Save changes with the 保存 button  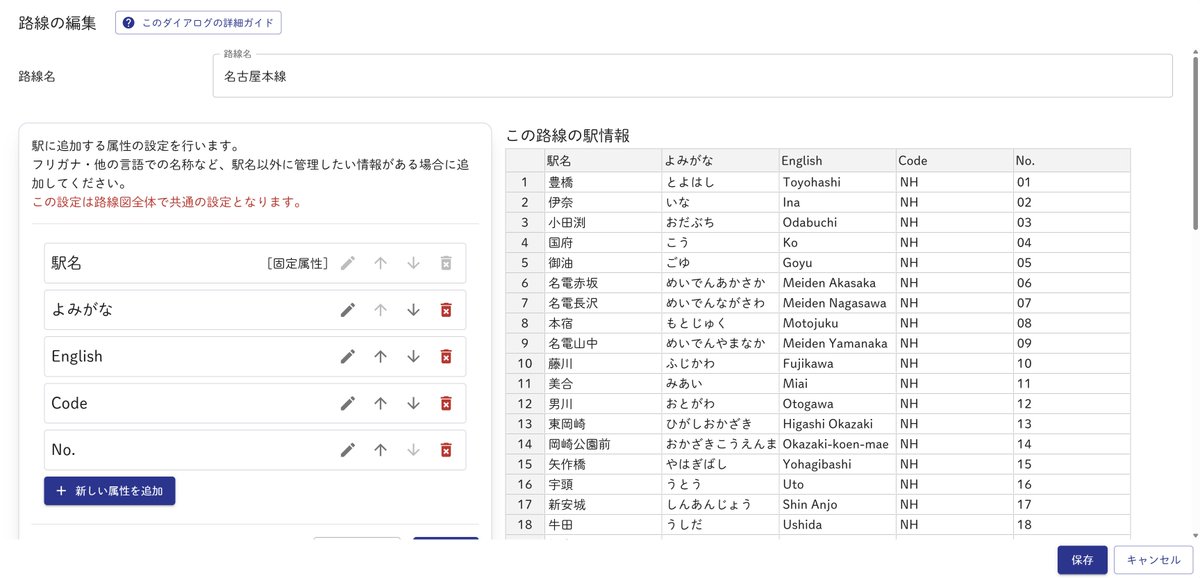(x=1082, y=560)
